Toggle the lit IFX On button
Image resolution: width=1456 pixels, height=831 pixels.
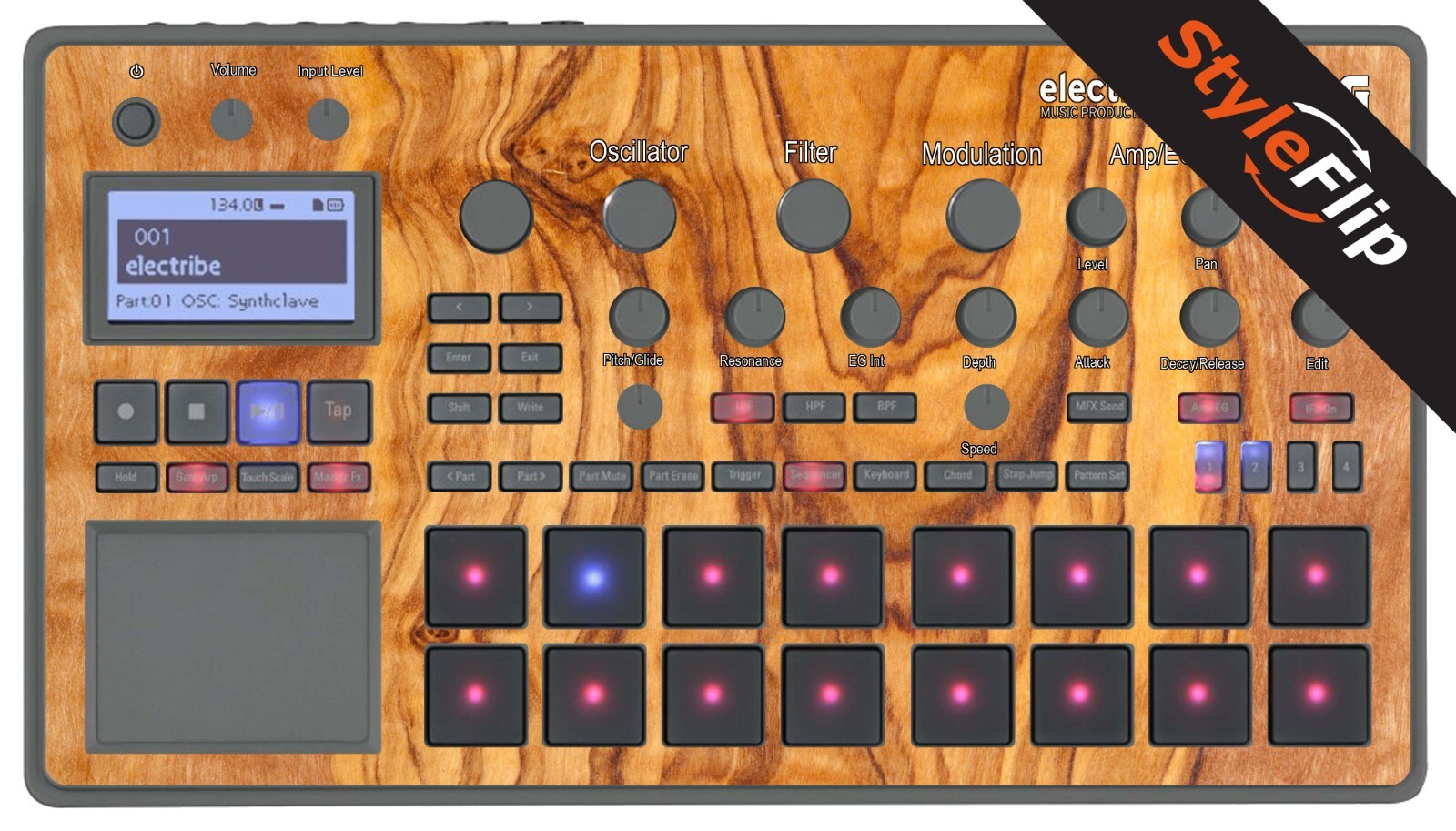1320,408
